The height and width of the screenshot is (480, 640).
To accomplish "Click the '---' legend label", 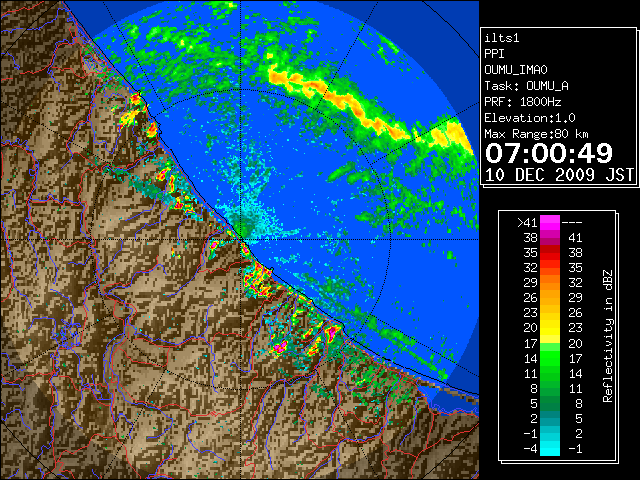I will click(x=572, y=222).
